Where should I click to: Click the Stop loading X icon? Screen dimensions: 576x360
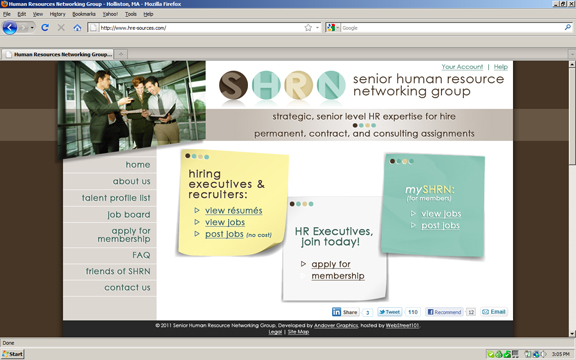tap(61, 28)
